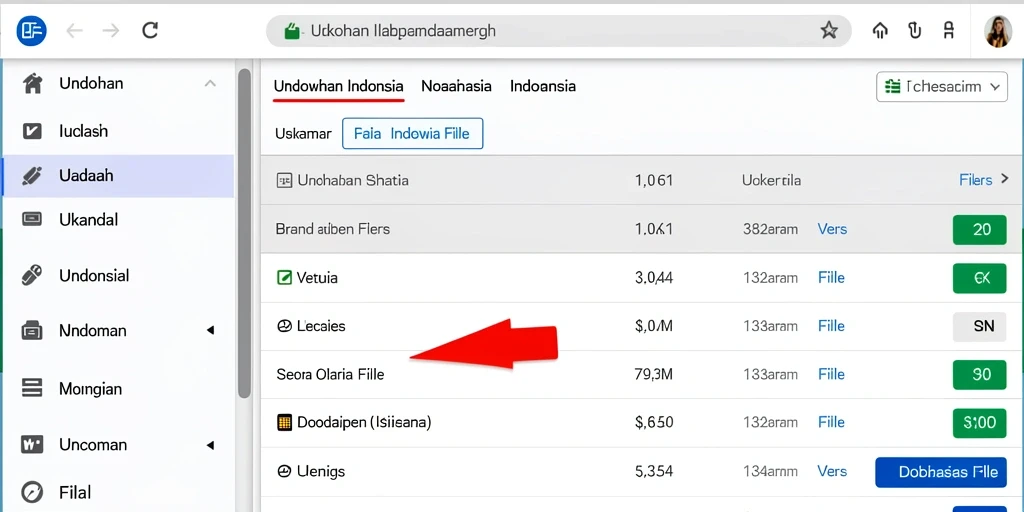The image size is (1024, 512).
Task: Click value 5,354 in Uenigs row
Action: click(x=654, y=471)
